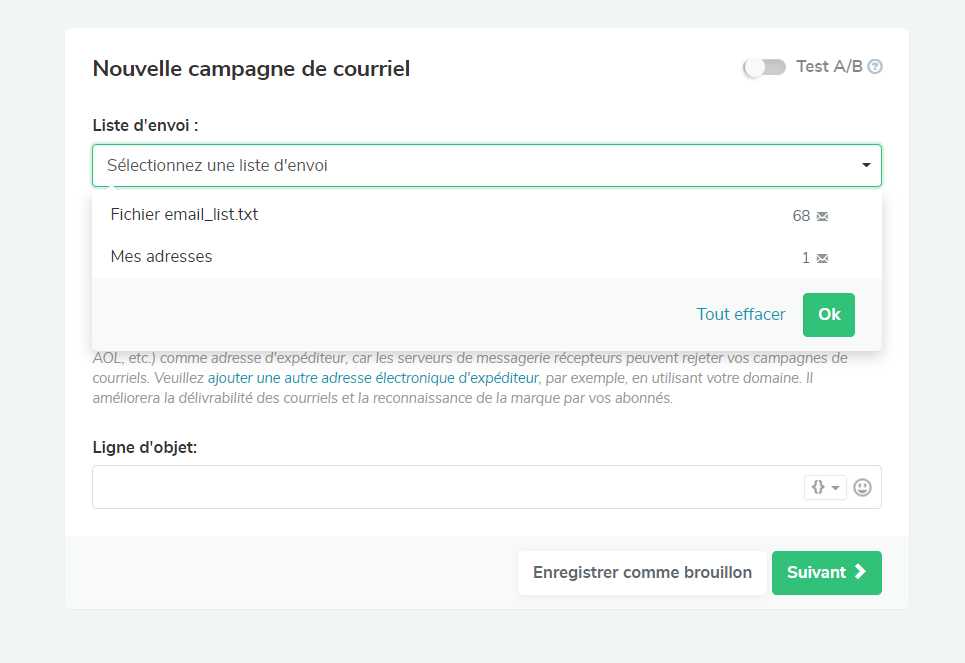Click the help icon beside Test A/B
Image resolution: width=965 pixels, height=663 pixels.
pyautogui.click(x=875, y=67)
